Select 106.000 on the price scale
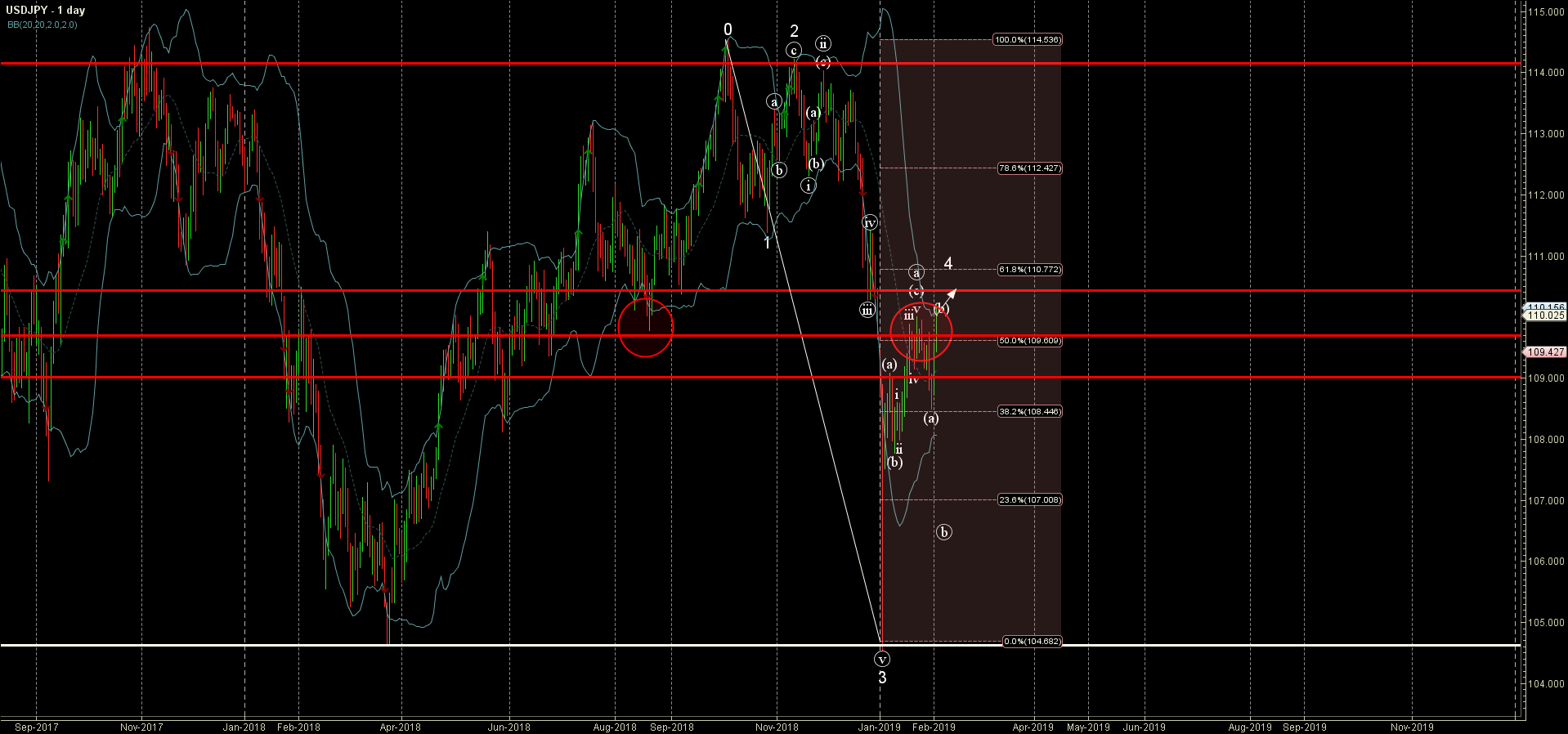Viewport: 1568px width, 734px height. 1545,561
